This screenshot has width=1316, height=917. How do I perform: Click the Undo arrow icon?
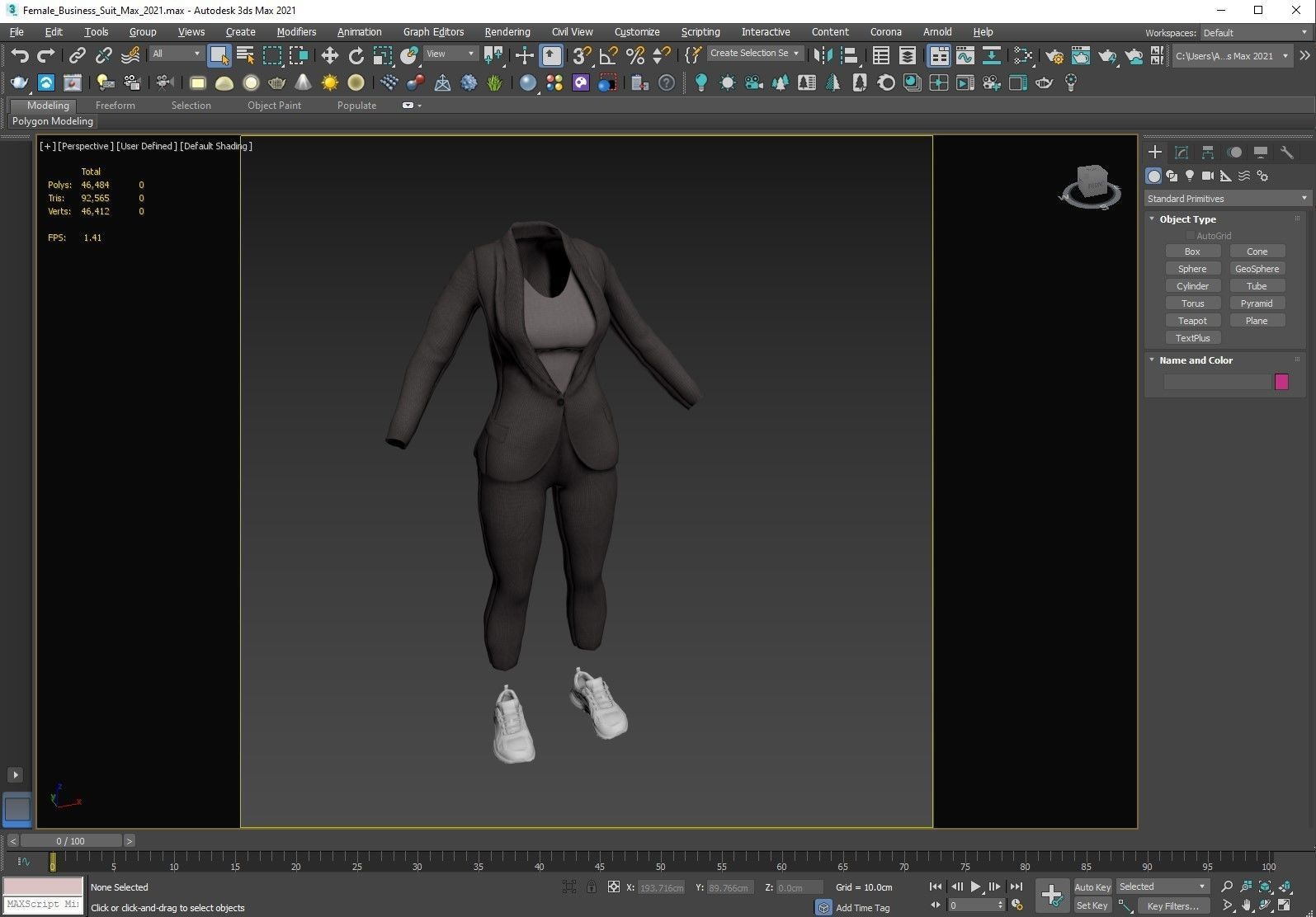click(20, 55)
